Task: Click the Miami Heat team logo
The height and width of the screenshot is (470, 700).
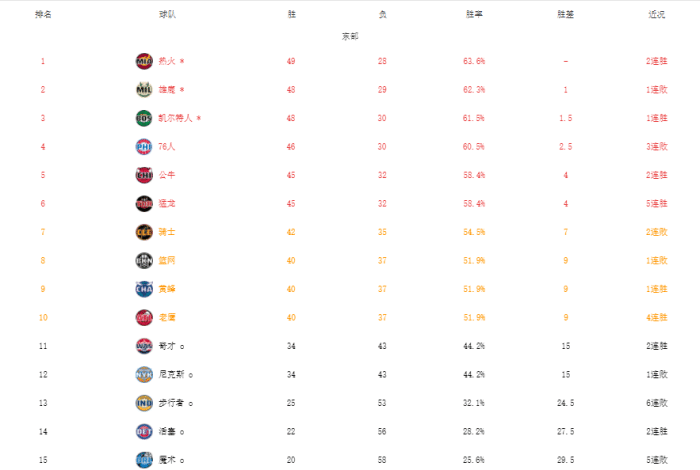Action: coord(144,61)
